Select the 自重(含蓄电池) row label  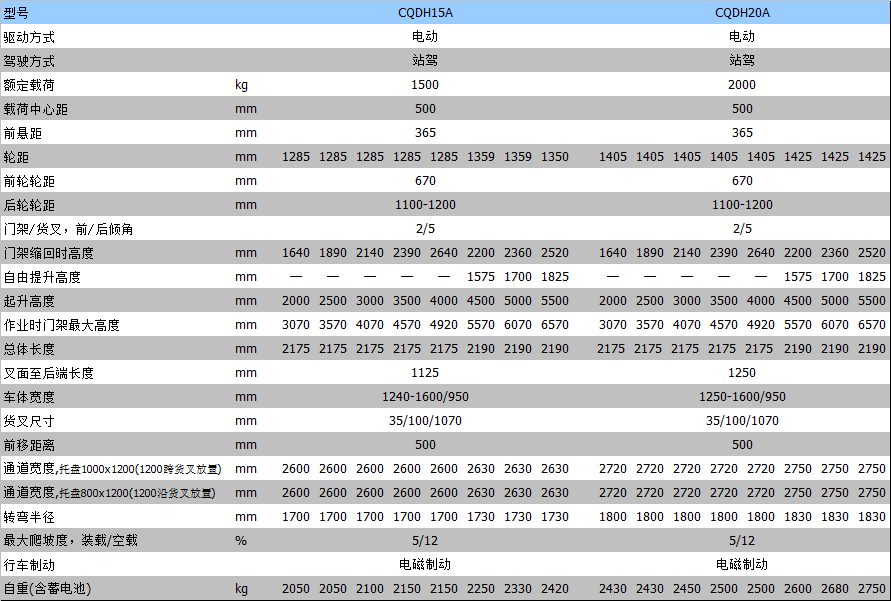(45, 589)
